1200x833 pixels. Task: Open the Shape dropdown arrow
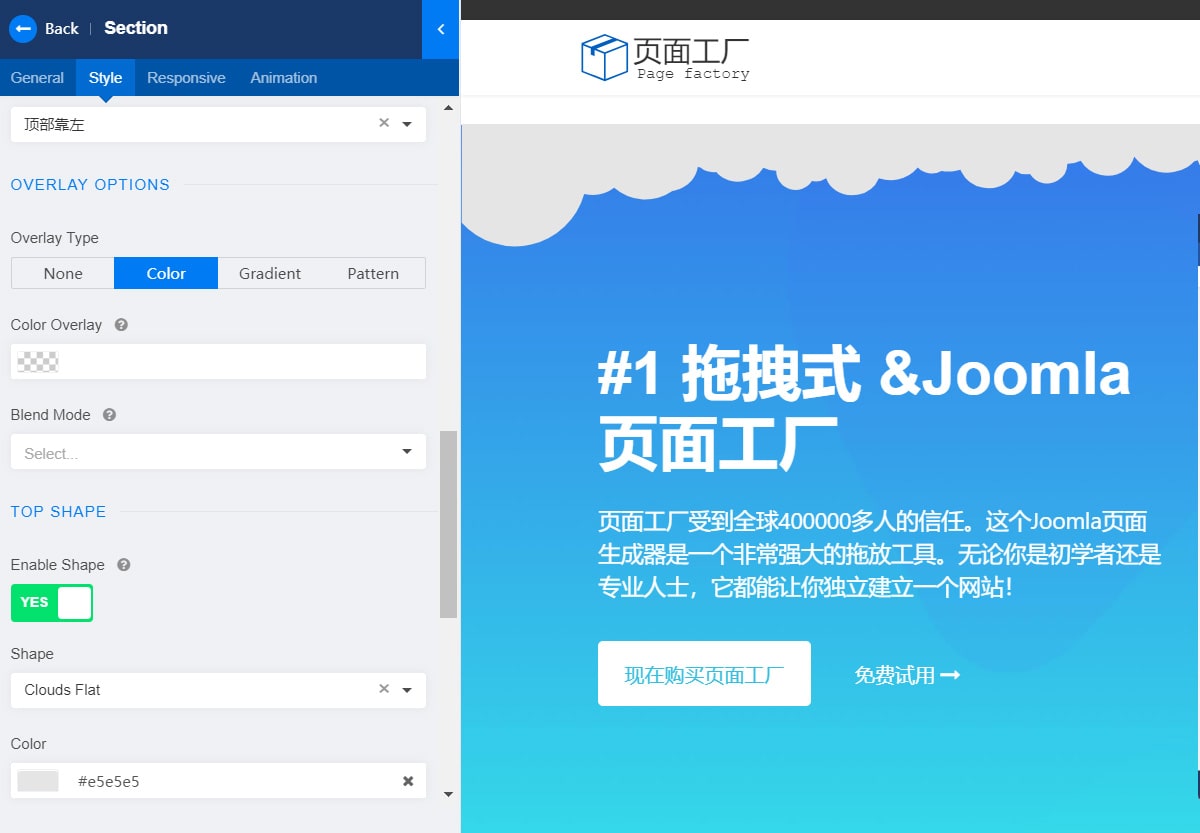click(x=407, y=690)
